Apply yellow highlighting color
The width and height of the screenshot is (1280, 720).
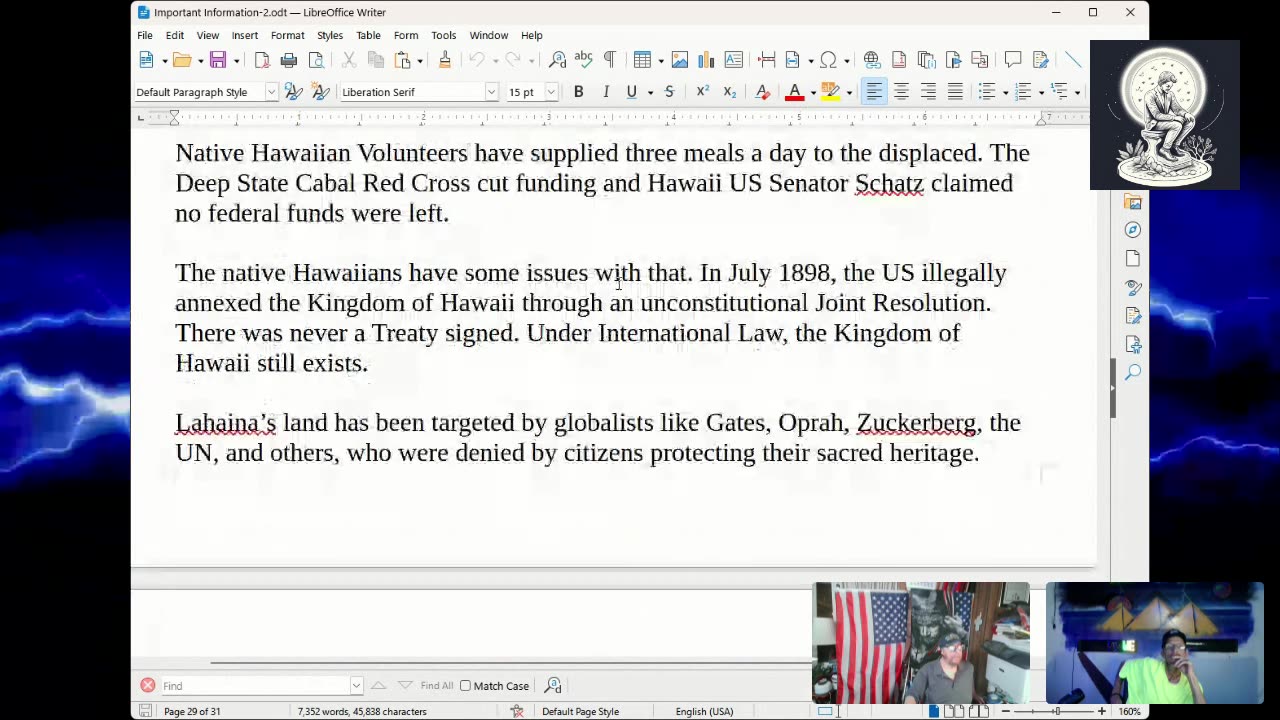coord(830,92)
